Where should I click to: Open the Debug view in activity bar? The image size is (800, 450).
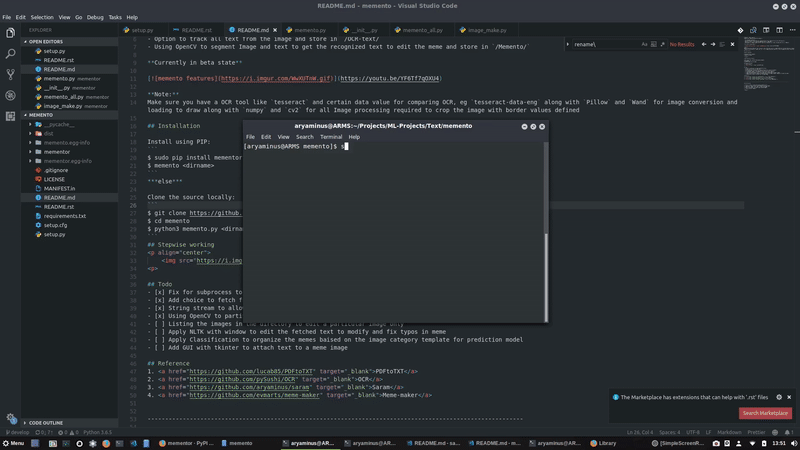coord(10,95)
